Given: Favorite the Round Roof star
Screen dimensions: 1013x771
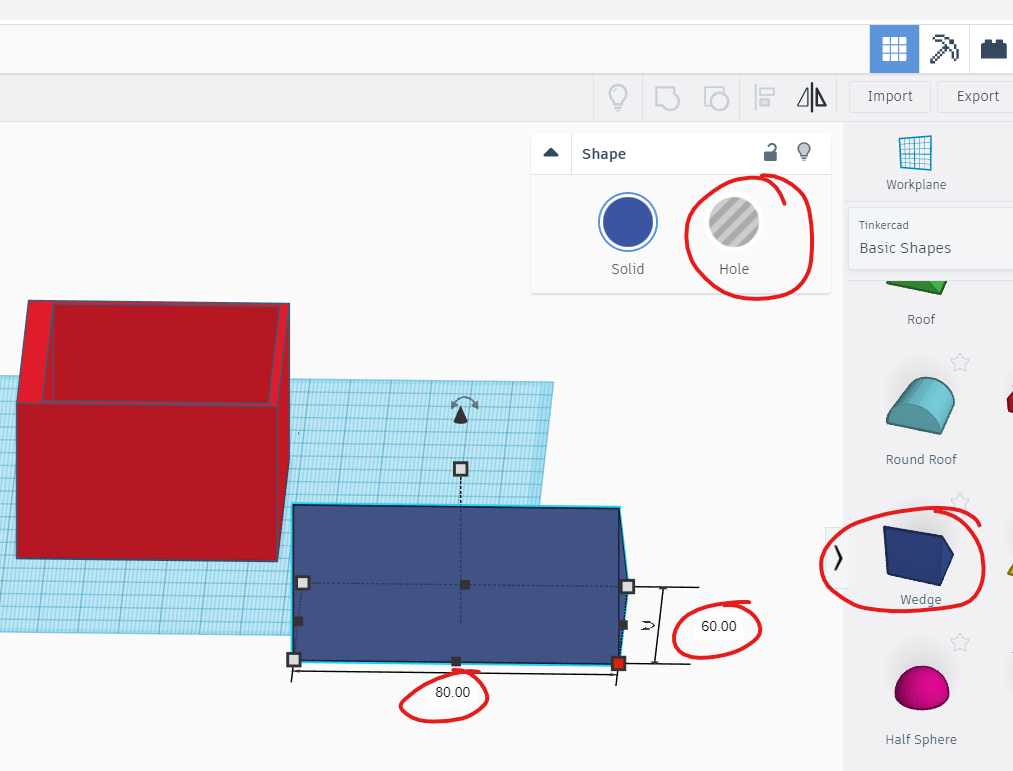Looking at the screenshot, I should (960, 362).
